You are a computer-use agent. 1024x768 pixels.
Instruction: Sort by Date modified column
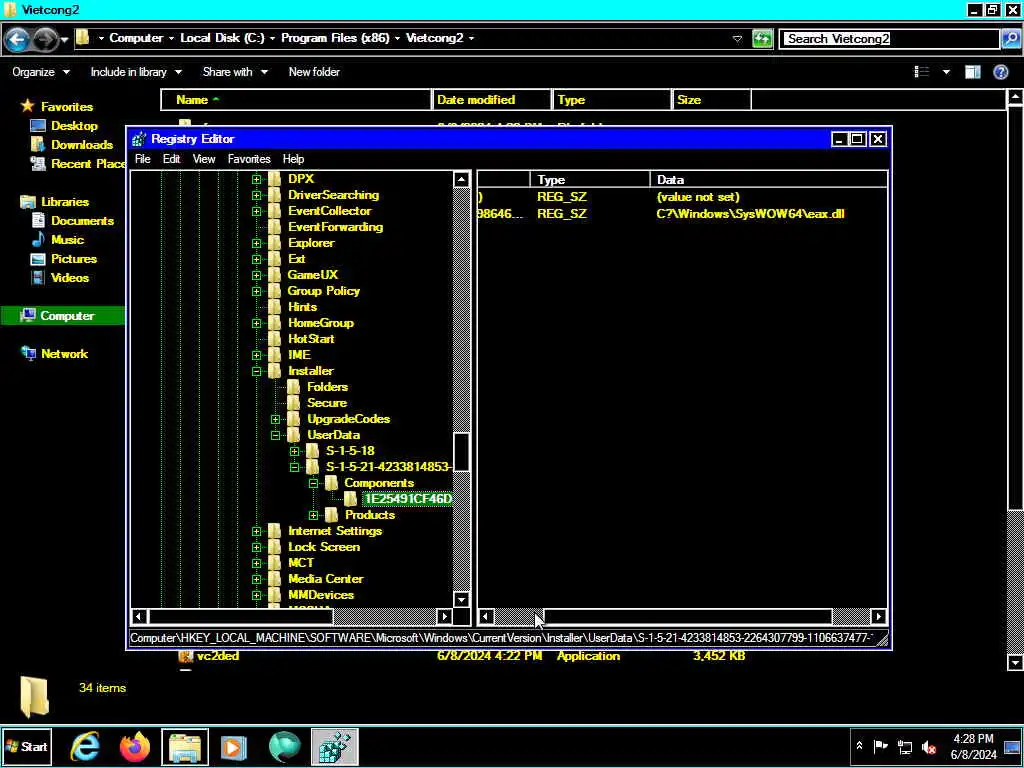pyautogui.click(x=491, y=100)
